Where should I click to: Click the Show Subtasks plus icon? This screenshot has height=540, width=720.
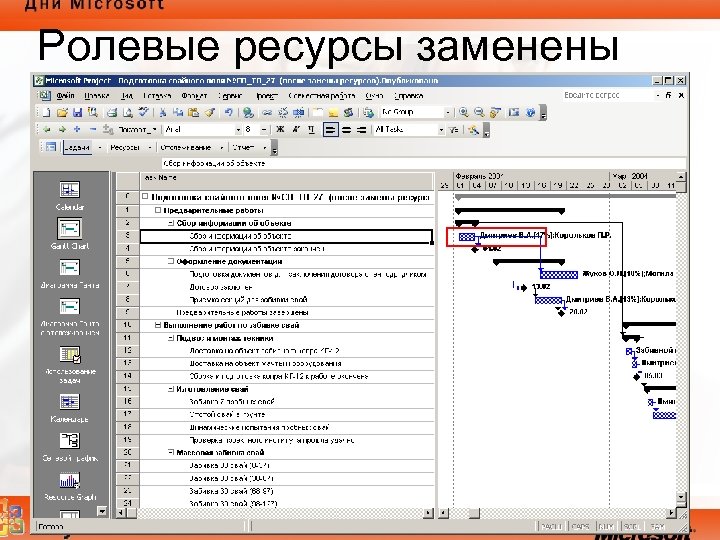click(x=77, y=130)
